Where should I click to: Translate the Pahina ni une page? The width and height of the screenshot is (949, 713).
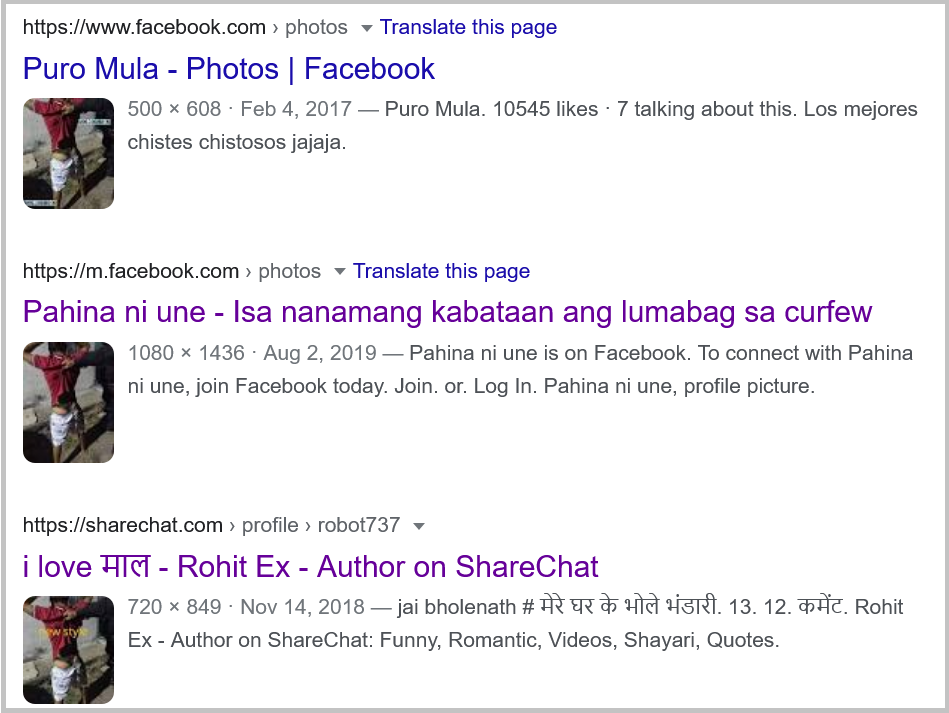(x=441, y=271)
